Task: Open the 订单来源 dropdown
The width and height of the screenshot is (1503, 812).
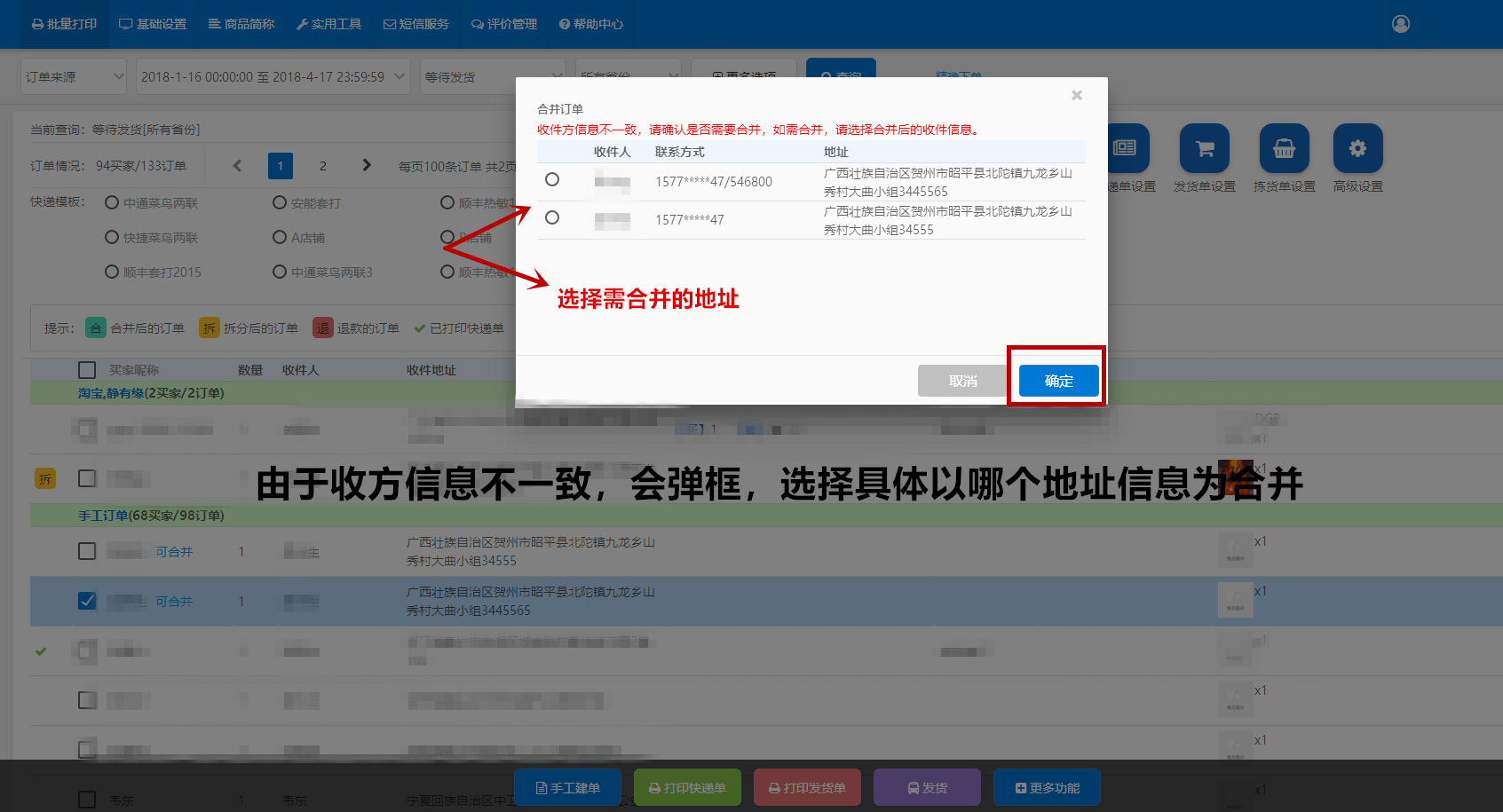Action: 73,76
